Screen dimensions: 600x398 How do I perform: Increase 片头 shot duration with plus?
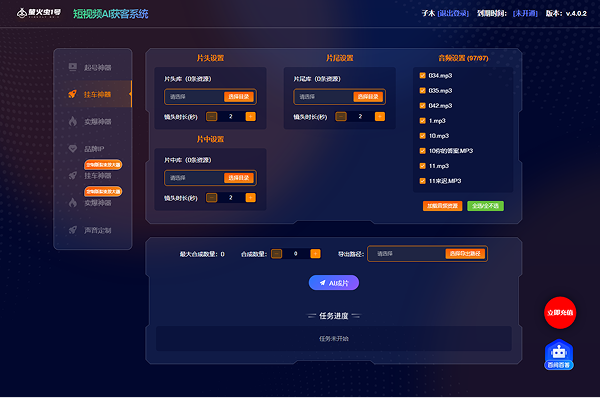251,116
